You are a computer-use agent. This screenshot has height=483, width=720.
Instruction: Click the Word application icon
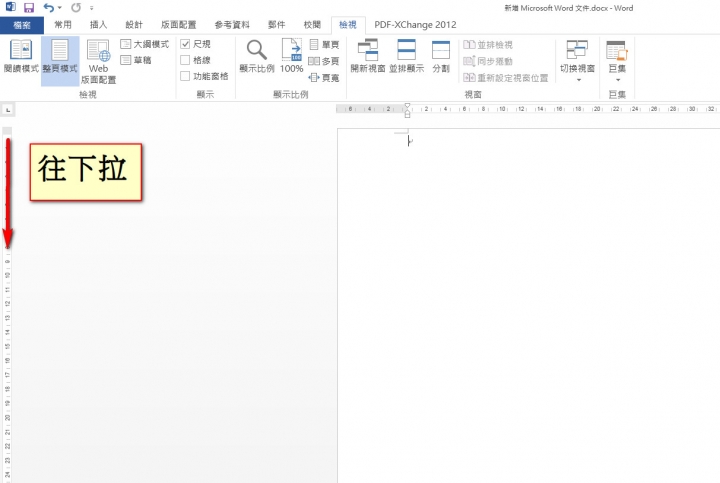click(10, 7)
